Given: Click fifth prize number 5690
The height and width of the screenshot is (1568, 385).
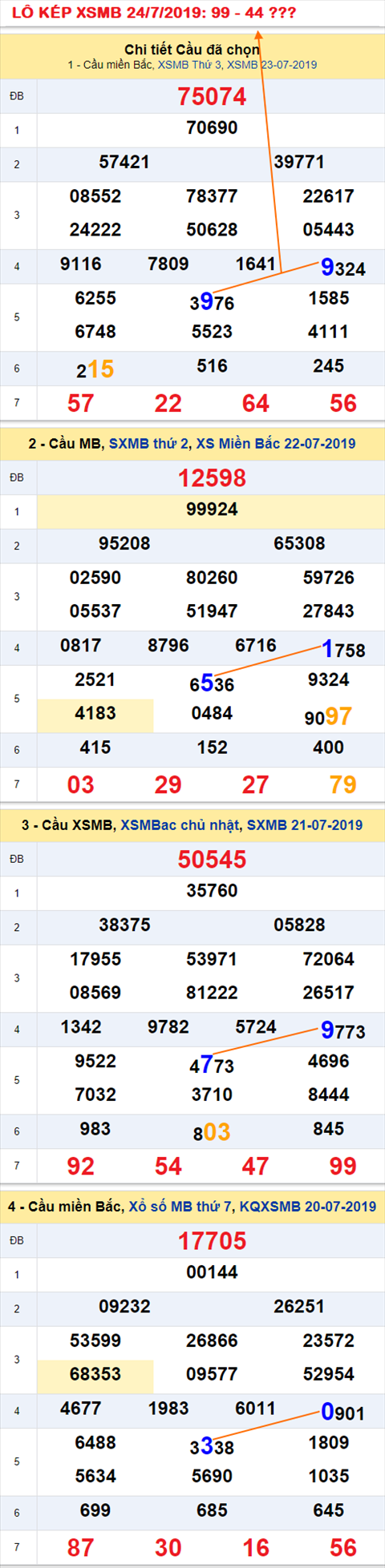Looking at the screenshot, I should [x=212, y=1476].
